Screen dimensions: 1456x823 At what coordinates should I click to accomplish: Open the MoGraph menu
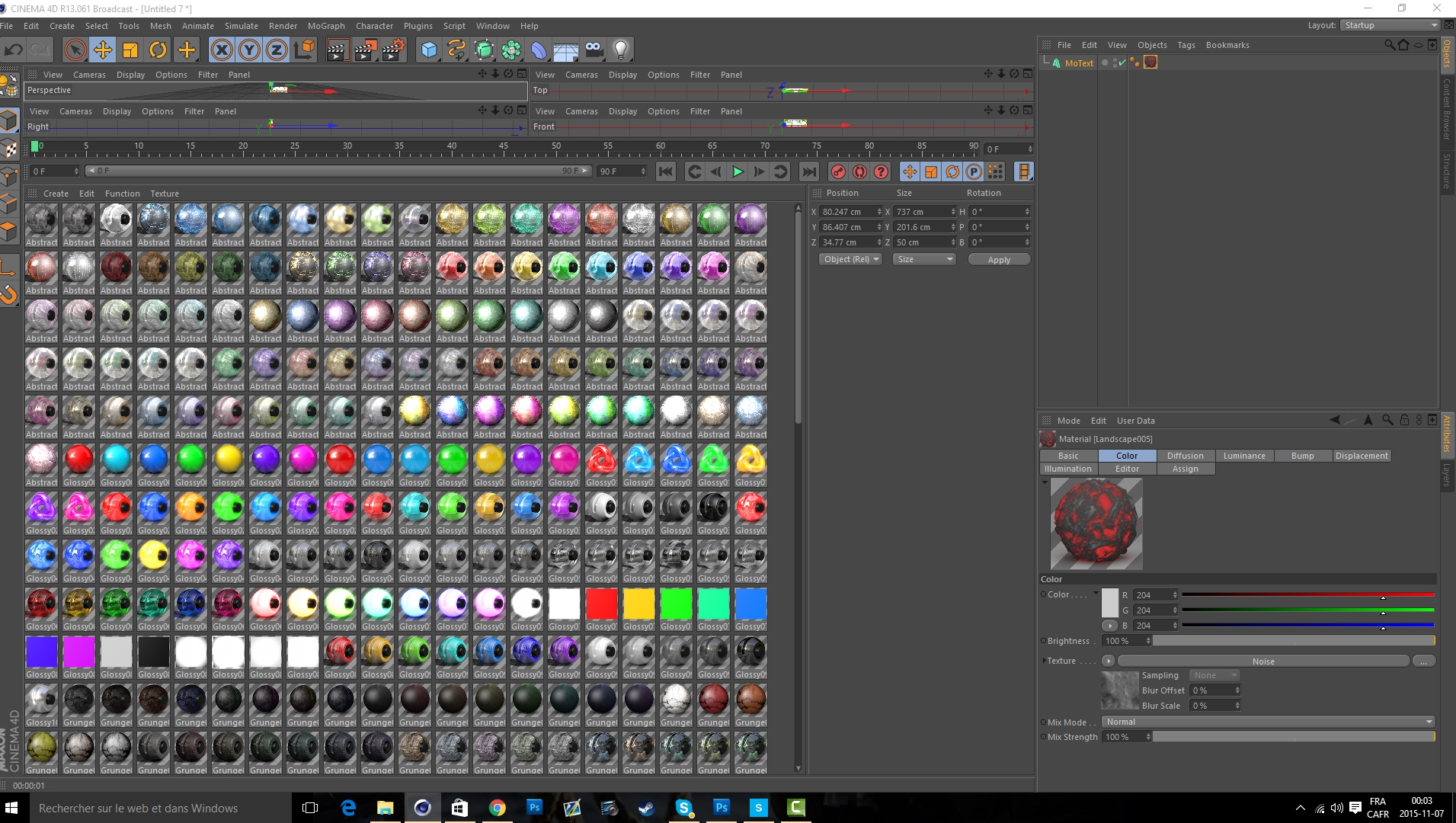click(326, 26)
